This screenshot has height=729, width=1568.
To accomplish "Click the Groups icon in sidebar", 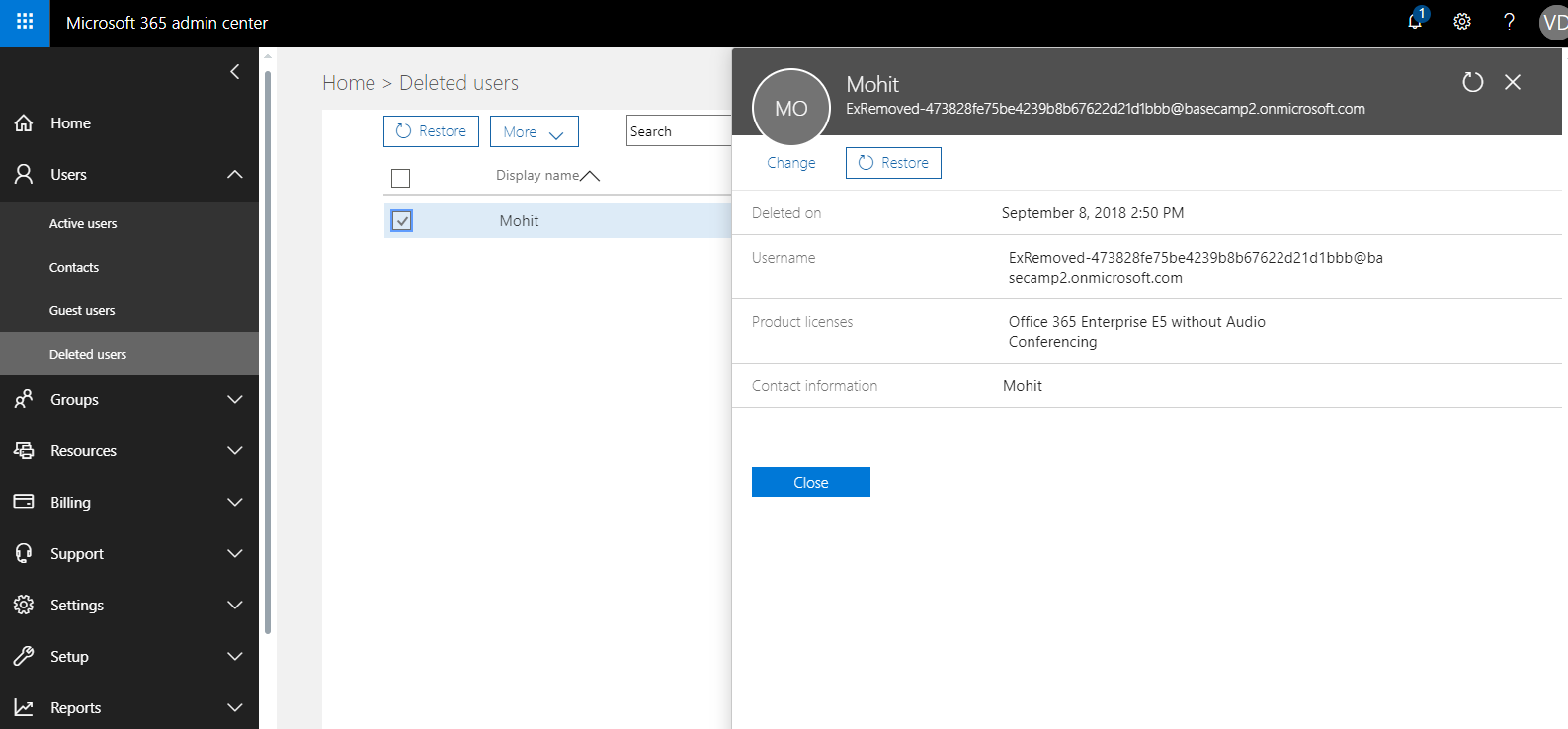I will coord(24,400).
